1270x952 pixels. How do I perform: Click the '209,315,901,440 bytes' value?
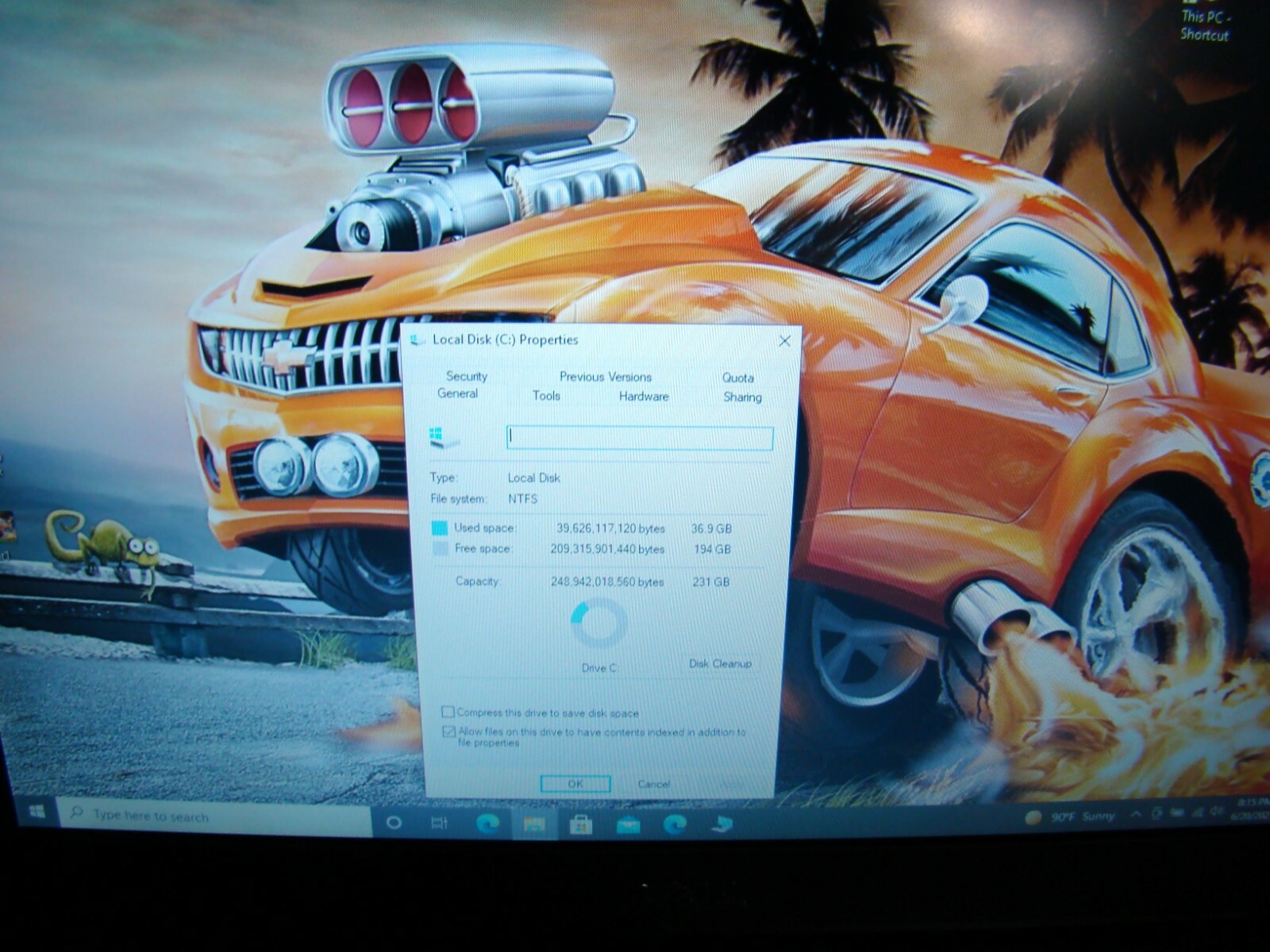pos(607,549)
